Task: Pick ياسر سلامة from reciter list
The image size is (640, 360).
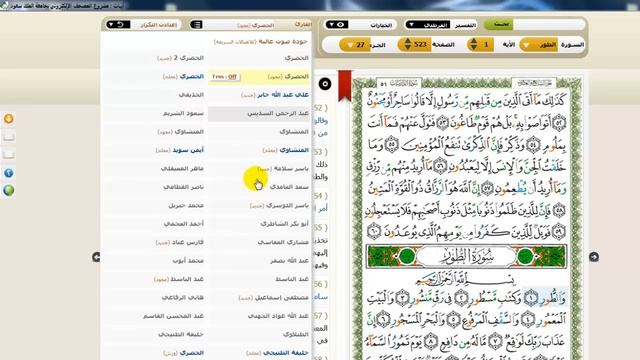Action: point(283,169)
